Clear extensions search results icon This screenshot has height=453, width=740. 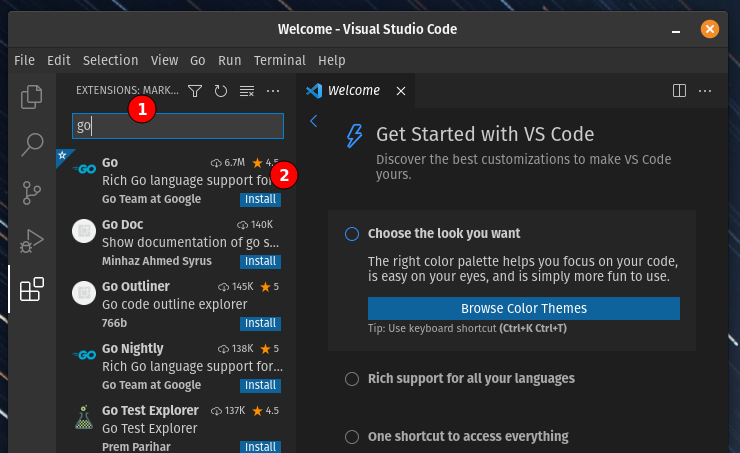point(247,91)
